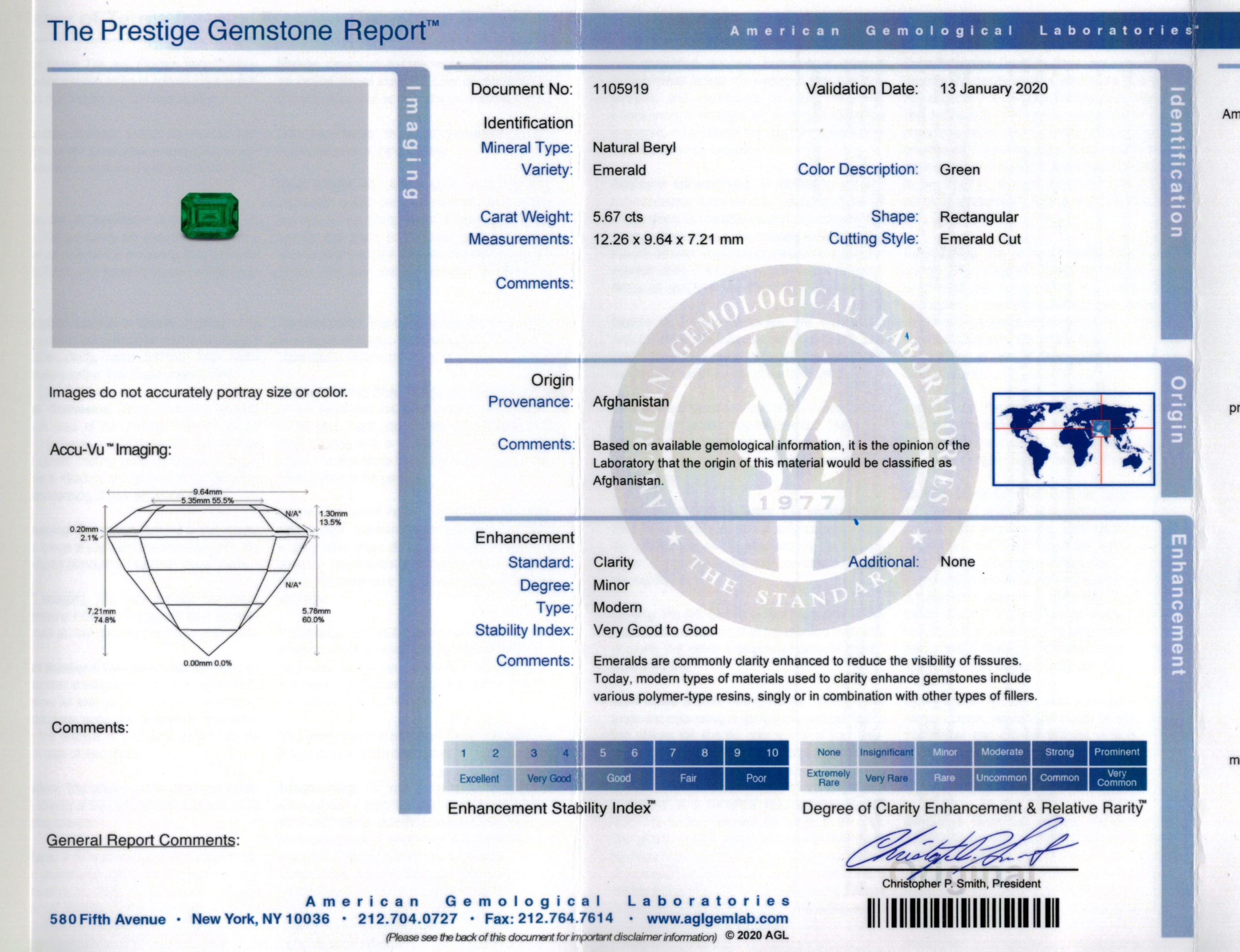This screenshot has width=1240, height=952.
Task: Click the 'Moderate' enhancement degree cell
Action: tap(1002, 752)
